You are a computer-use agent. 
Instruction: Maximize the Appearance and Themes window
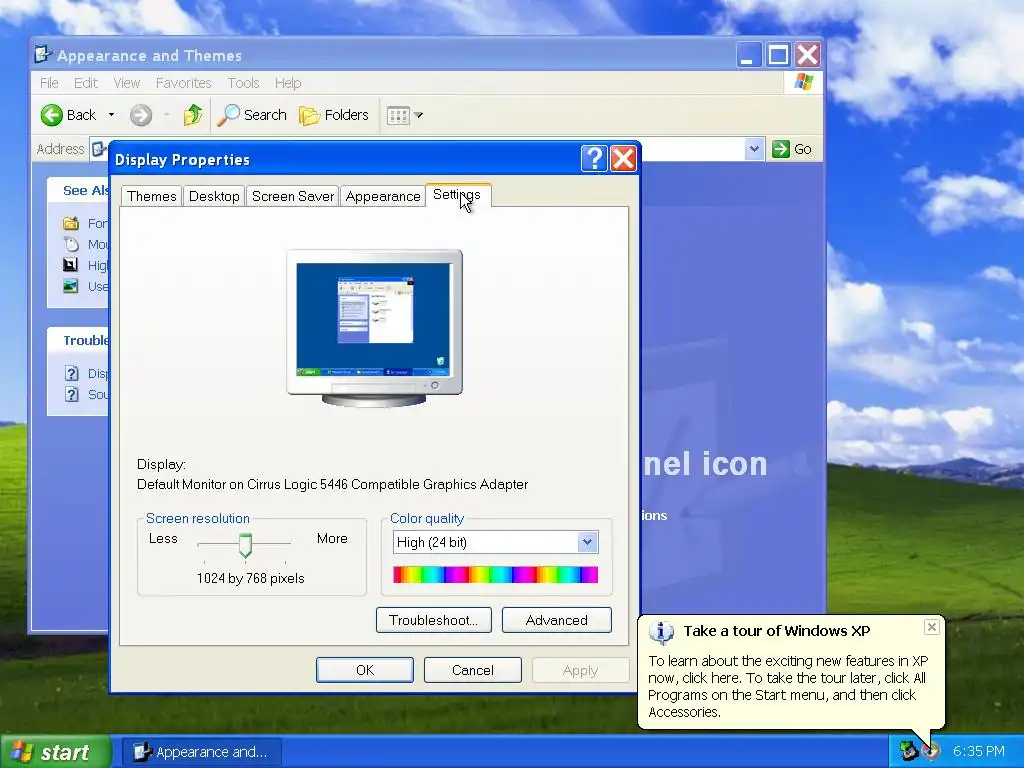778,55
